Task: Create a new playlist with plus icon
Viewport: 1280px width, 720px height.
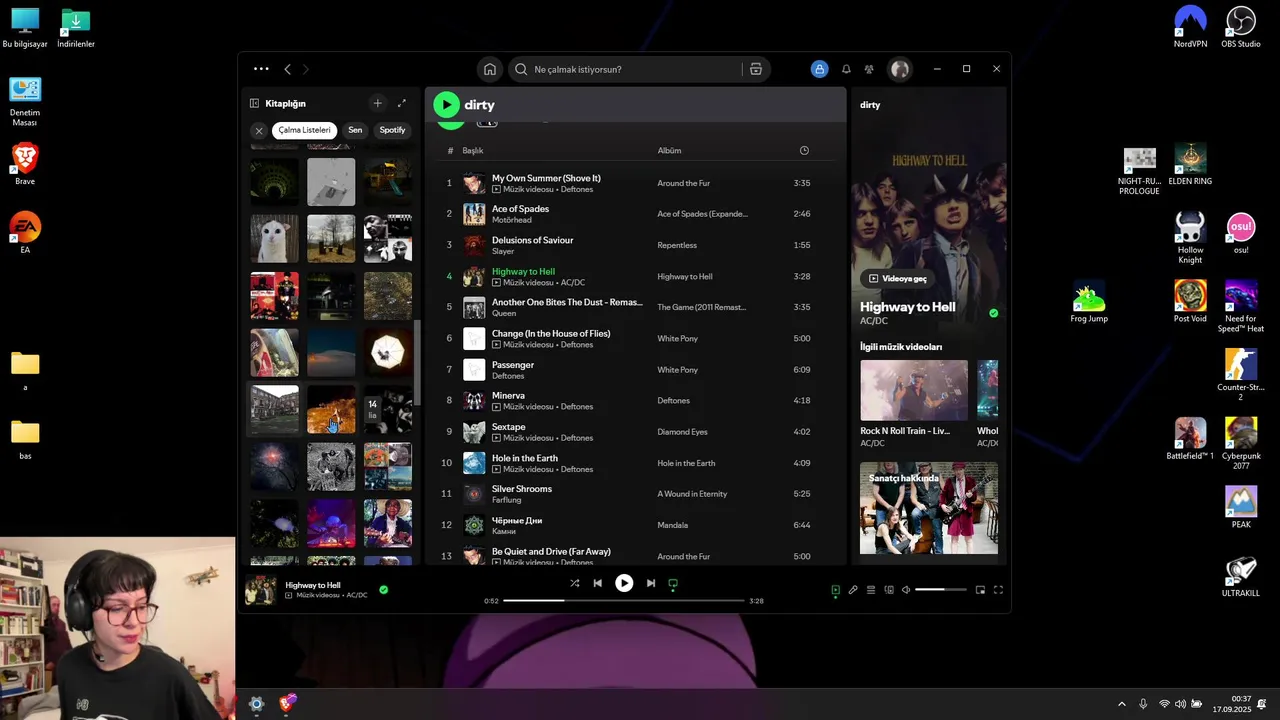Action: [377, 103]
